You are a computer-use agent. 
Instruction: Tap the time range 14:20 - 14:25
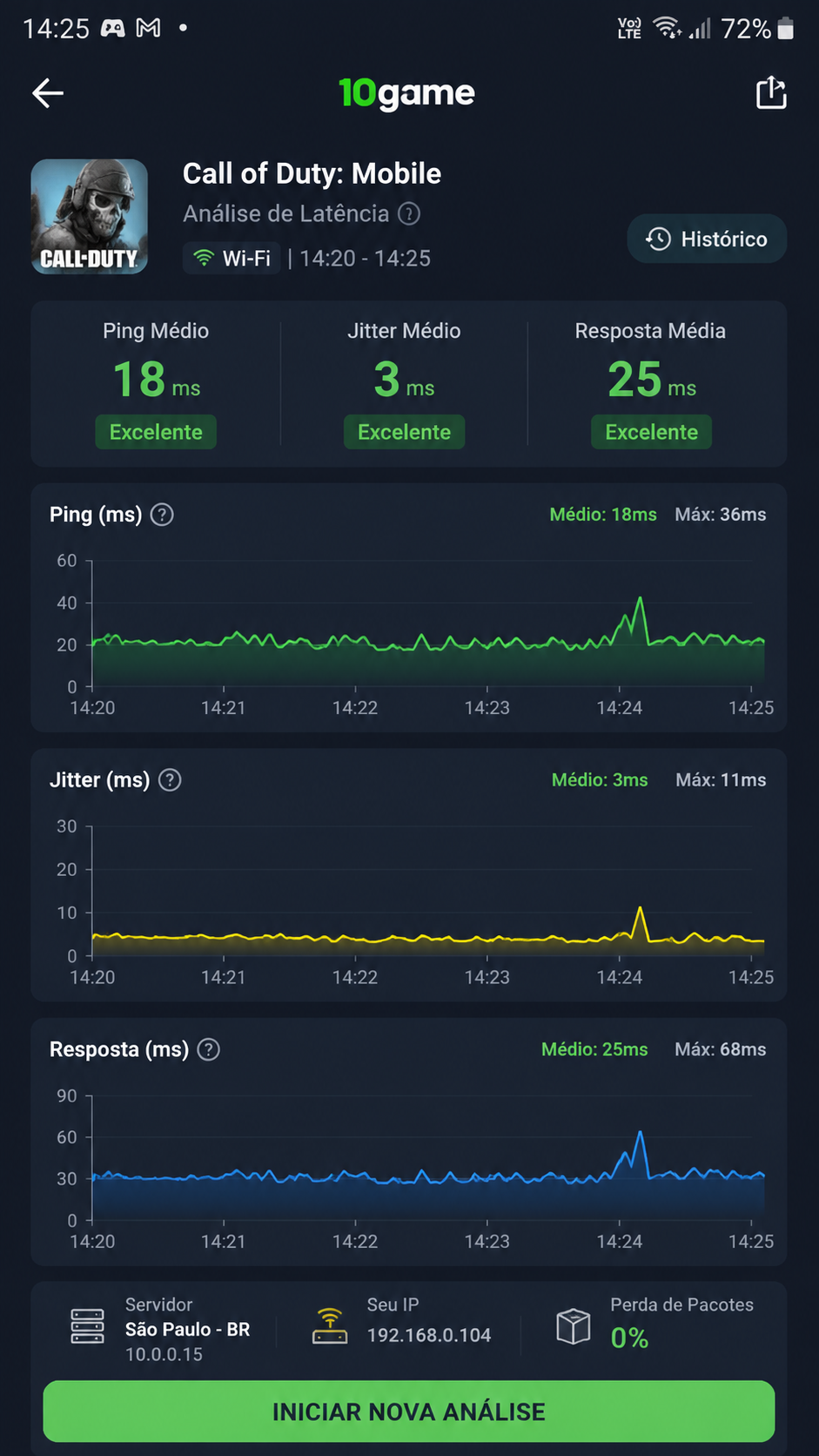pos(365,259)
